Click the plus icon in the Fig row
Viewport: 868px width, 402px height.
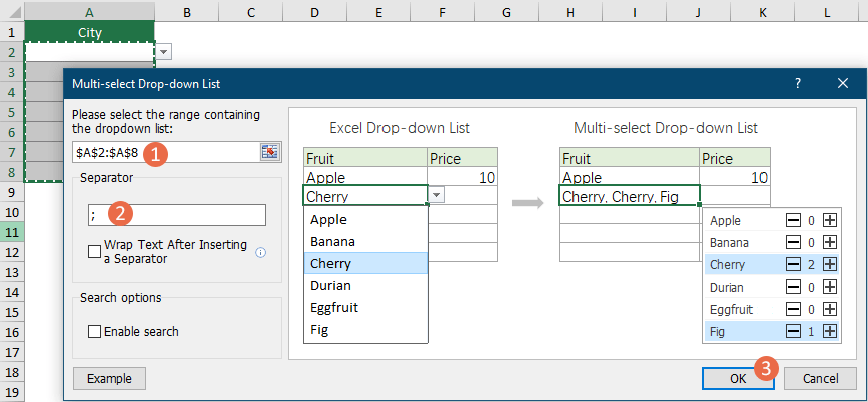[x=829, y=332]
